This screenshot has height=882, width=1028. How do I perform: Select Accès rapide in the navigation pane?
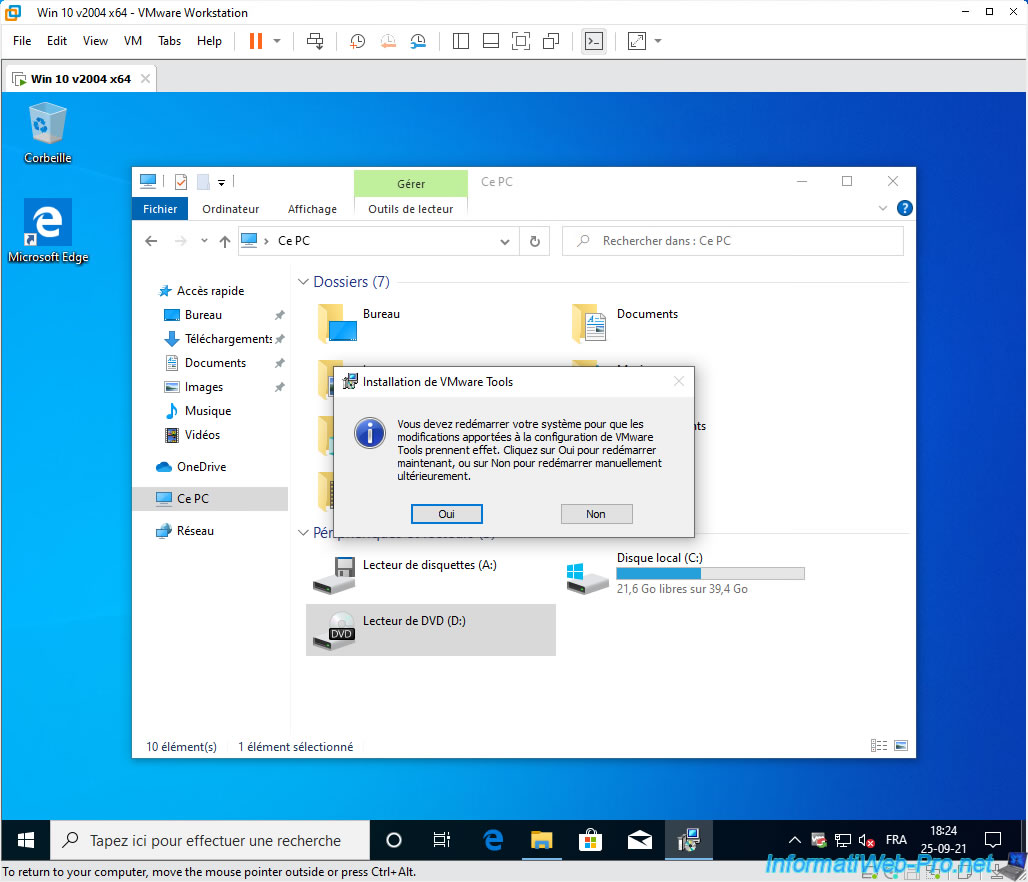tap(210, 291)
